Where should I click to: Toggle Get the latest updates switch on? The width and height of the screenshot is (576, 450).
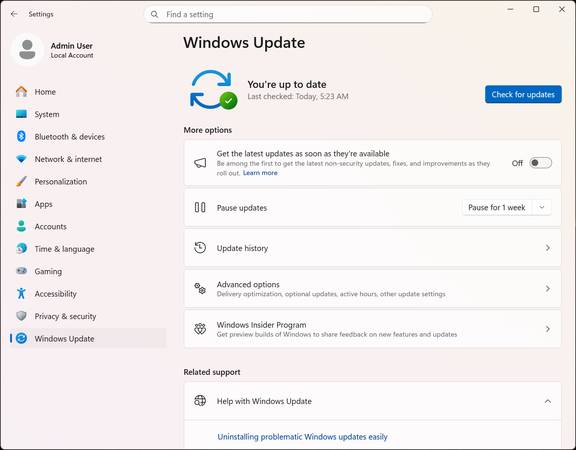(540, 163)
